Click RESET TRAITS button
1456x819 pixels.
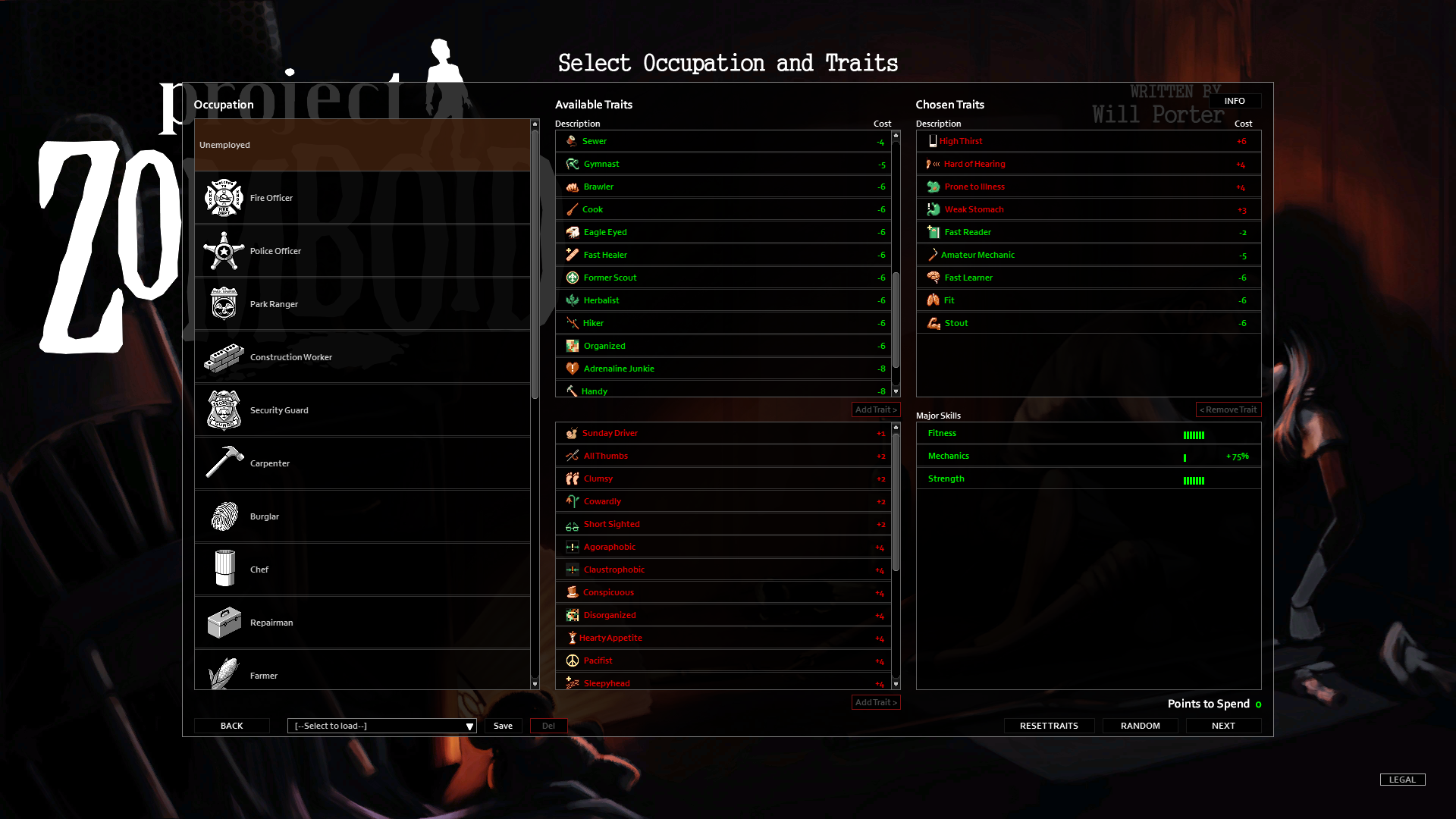click(x=1048, y=725)
